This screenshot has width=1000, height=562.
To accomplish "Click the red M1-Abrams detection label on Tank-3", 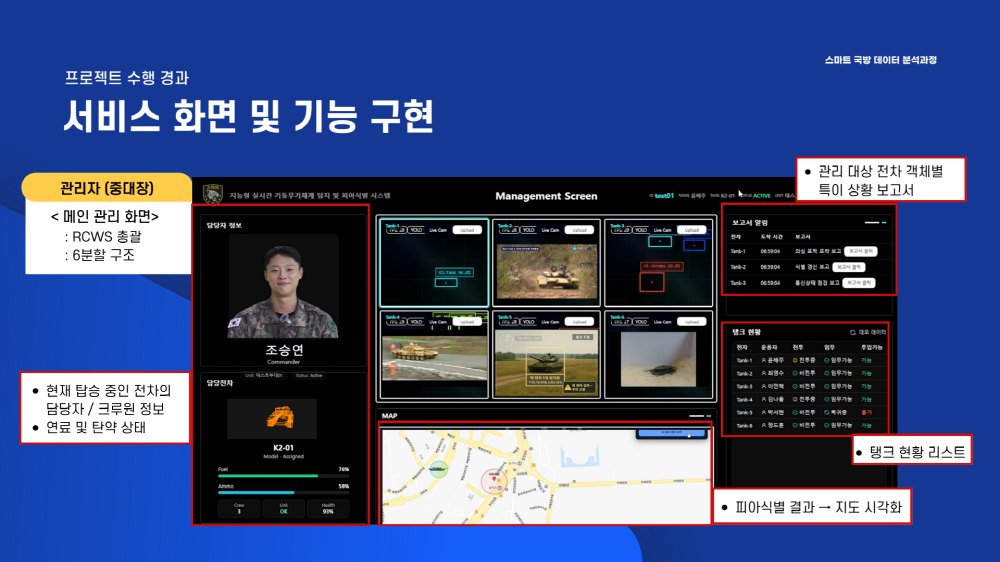I will [662, 266].
